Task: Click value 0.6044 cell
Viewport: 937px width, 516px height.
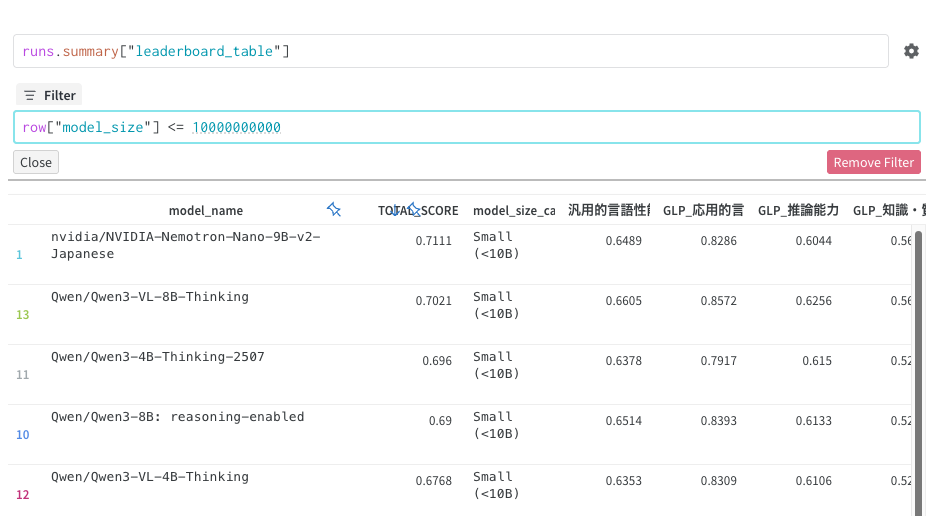Action: coord(813,240)
